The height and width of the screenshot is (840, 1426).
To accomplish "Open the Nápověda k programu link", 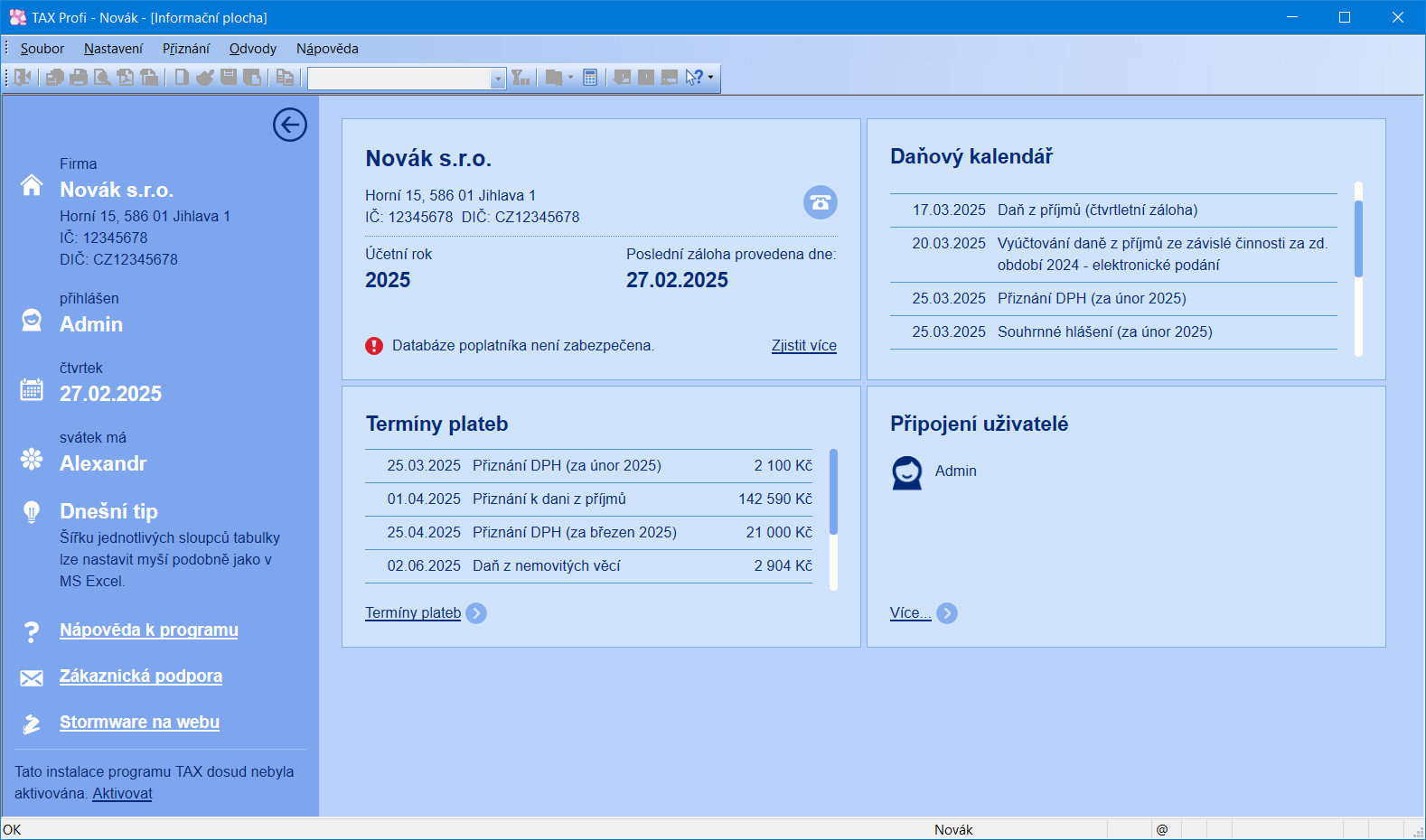I will point(149,630).
